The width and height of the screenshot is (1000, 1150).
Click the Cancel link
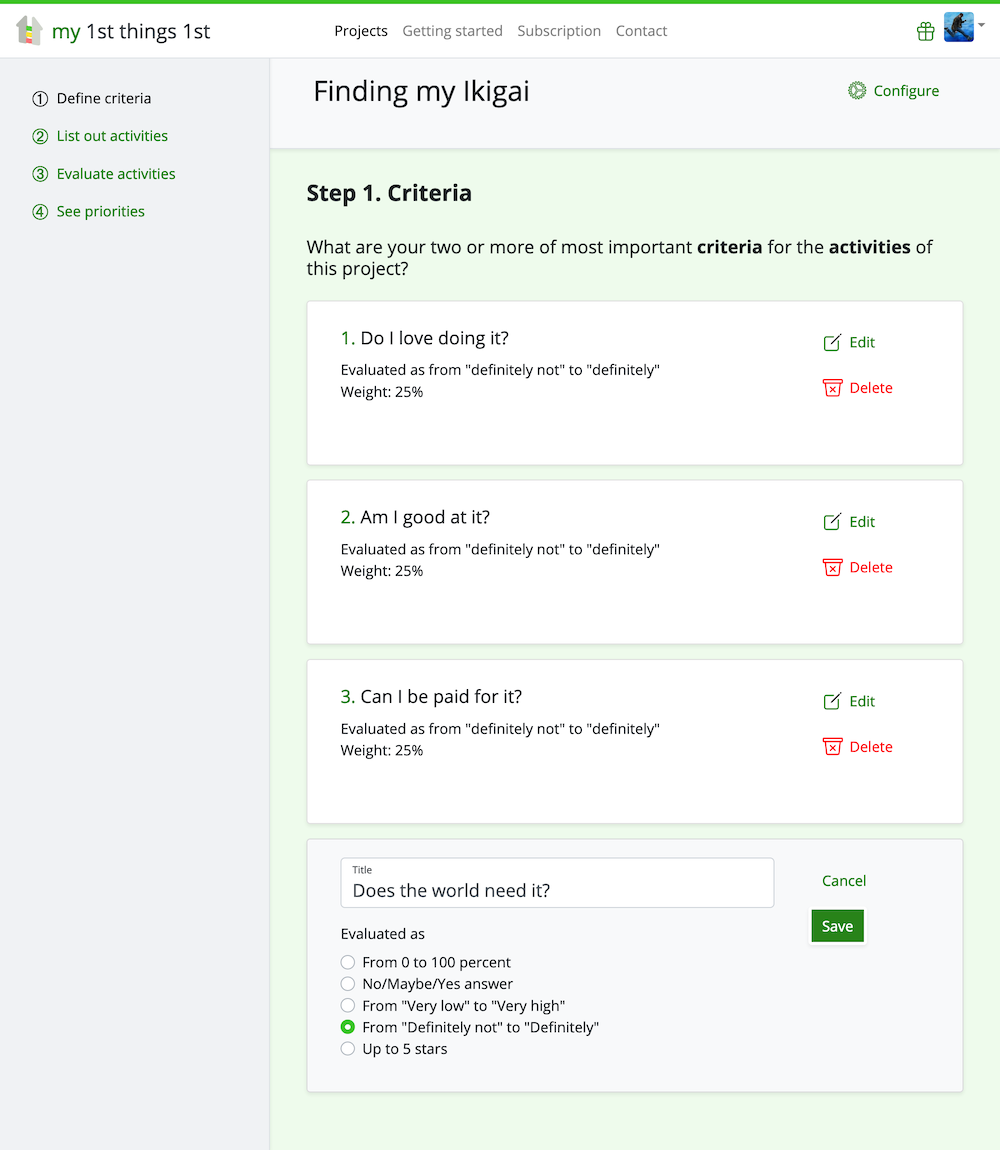click(x=843, y=881)
